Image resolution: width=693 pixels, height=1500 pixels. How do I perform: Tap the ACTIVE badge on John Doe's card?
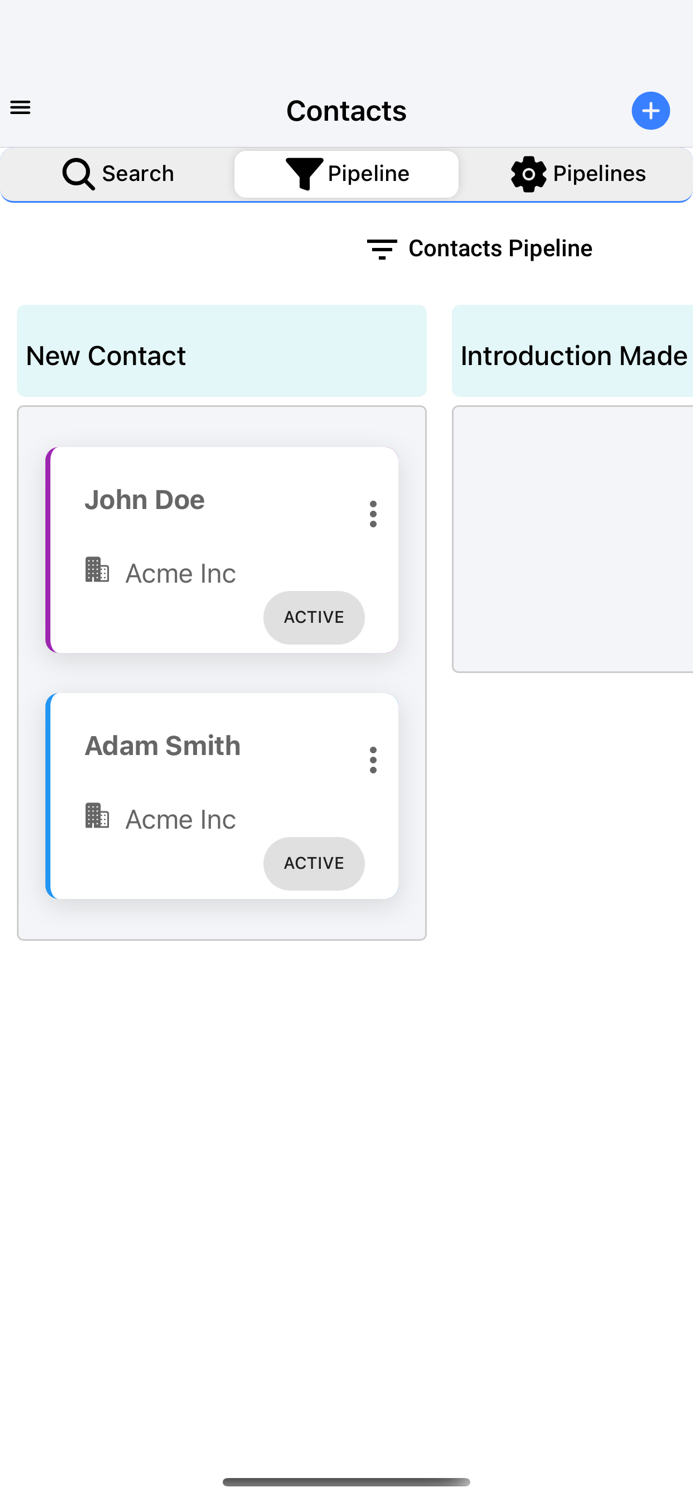tap(314, 618)
